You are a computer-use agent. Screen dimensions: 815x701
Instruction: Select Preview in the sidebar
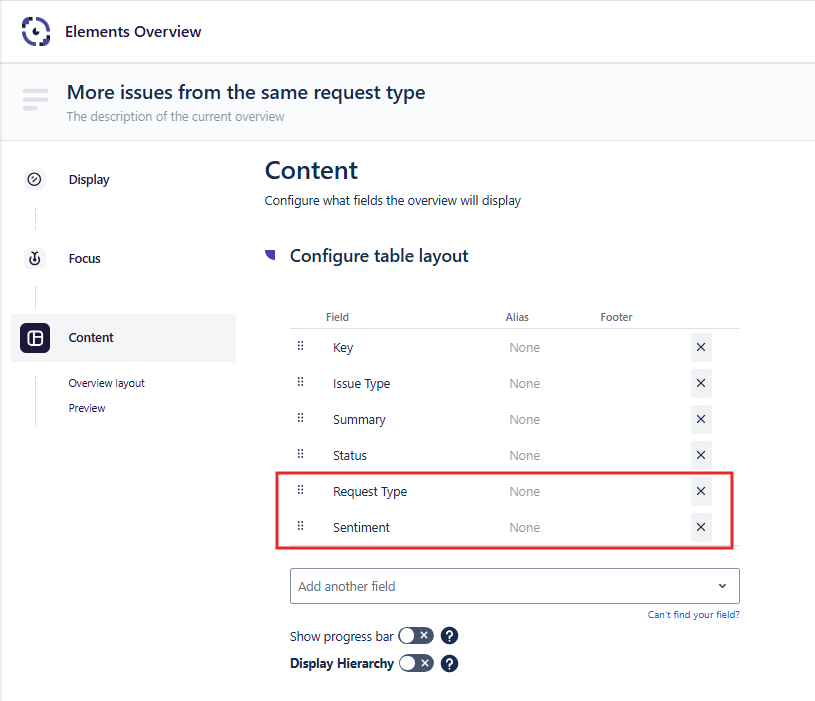pyautogui.click(x=87, y=408)
